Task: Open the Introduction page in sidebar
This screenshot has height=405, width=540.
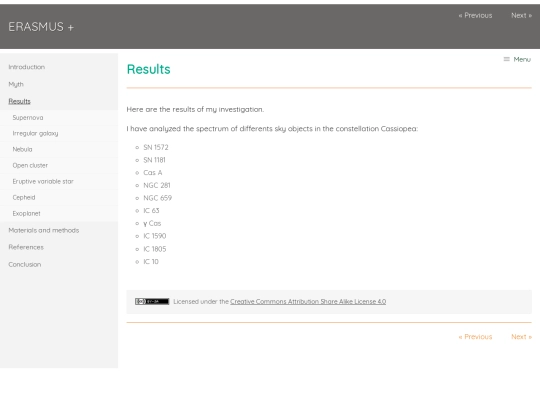Action: 27,67
